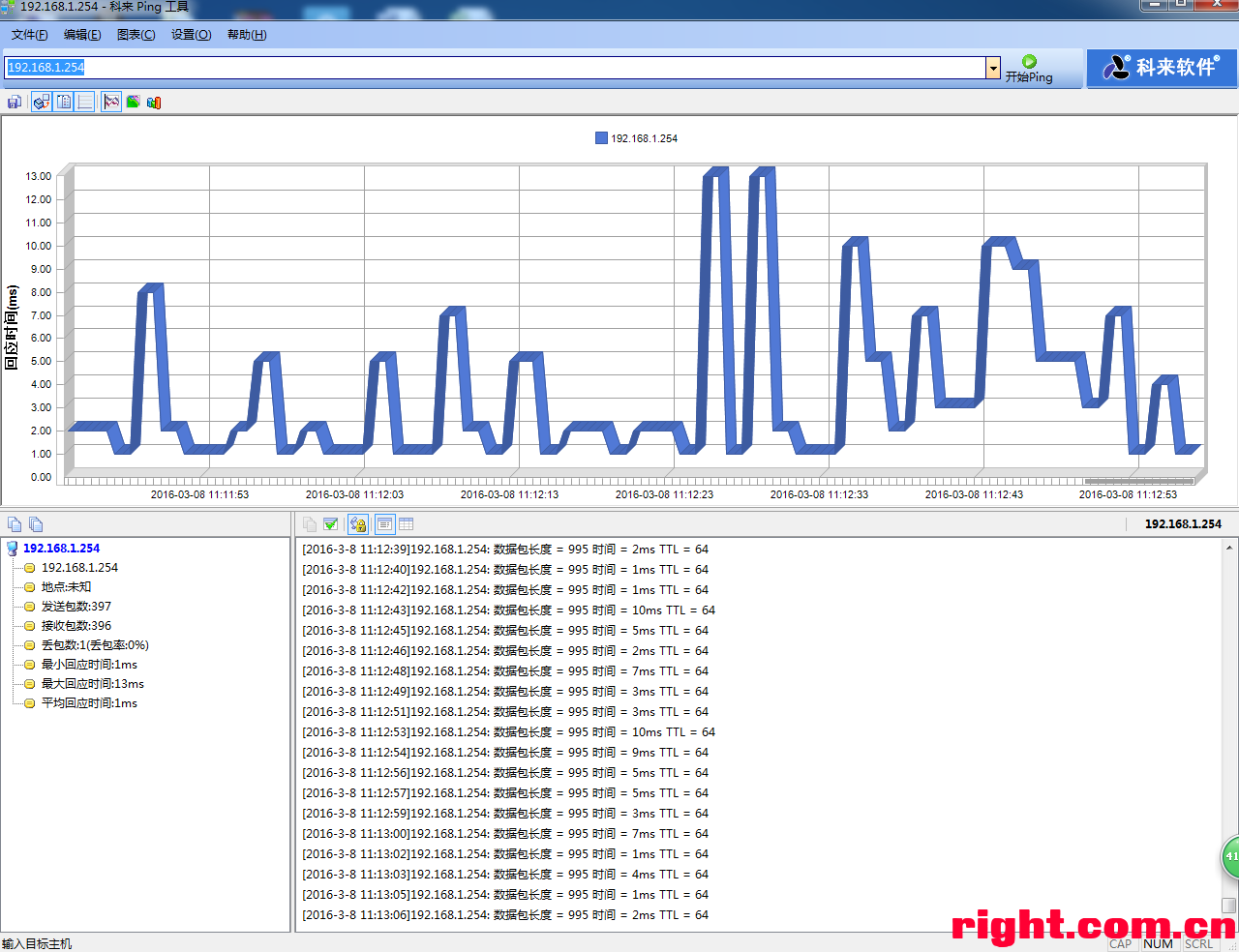Click the 科来软件 logo banner
Image resolution: width=1239 pixels, height=952 pixels.
(1162, 68)
